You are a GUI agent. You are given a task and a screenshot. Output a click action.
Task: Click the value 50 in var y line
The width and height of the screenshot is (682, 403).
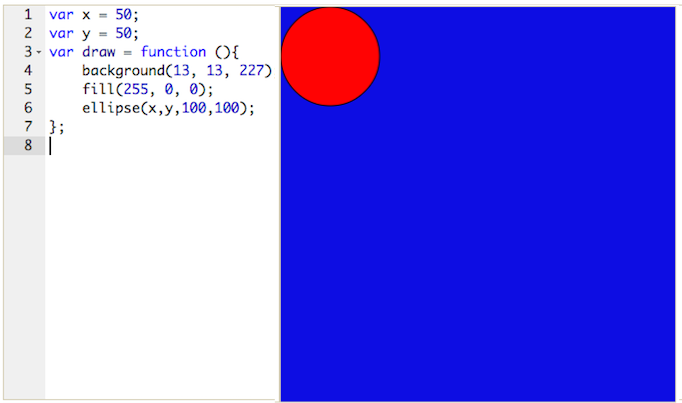point(124,33)
